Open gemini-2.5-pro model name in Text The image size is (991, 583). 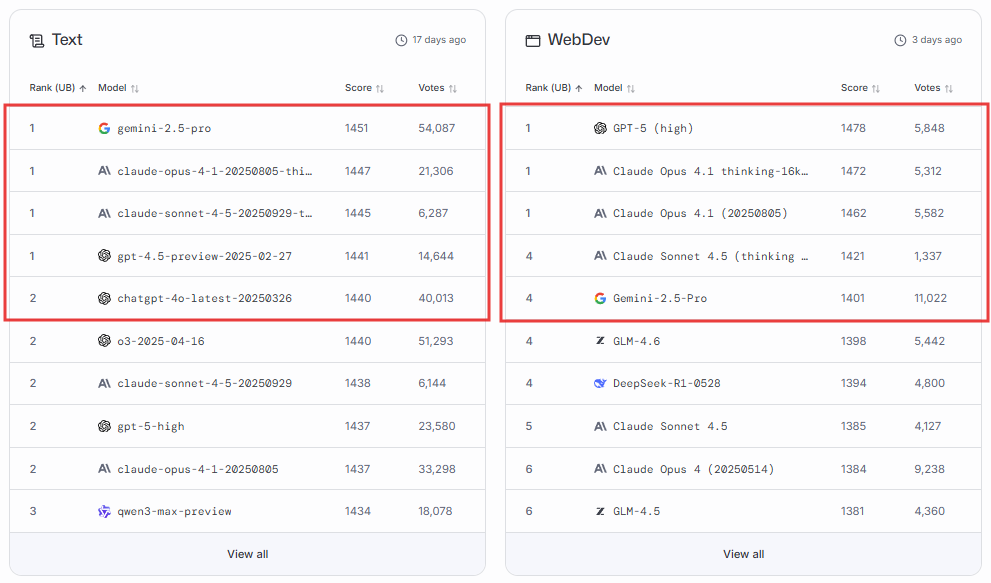tap(164, 128)
